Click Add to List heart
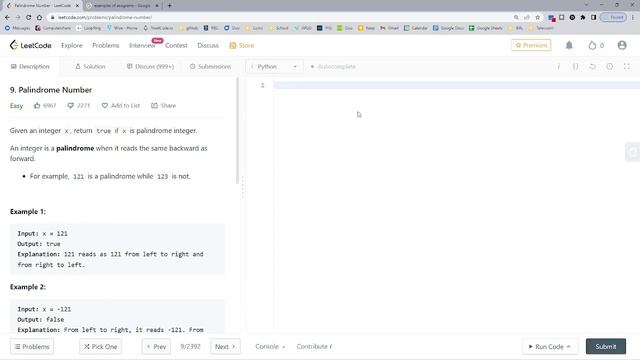This screenshot has height=360, width=640. click(x=104, y=106)
